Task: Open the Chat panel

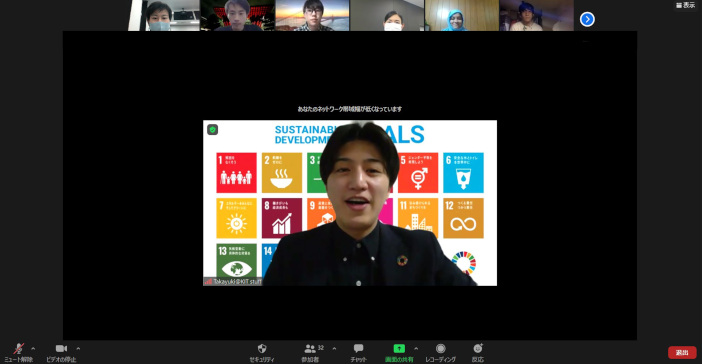Action: [x=358, y=352]
